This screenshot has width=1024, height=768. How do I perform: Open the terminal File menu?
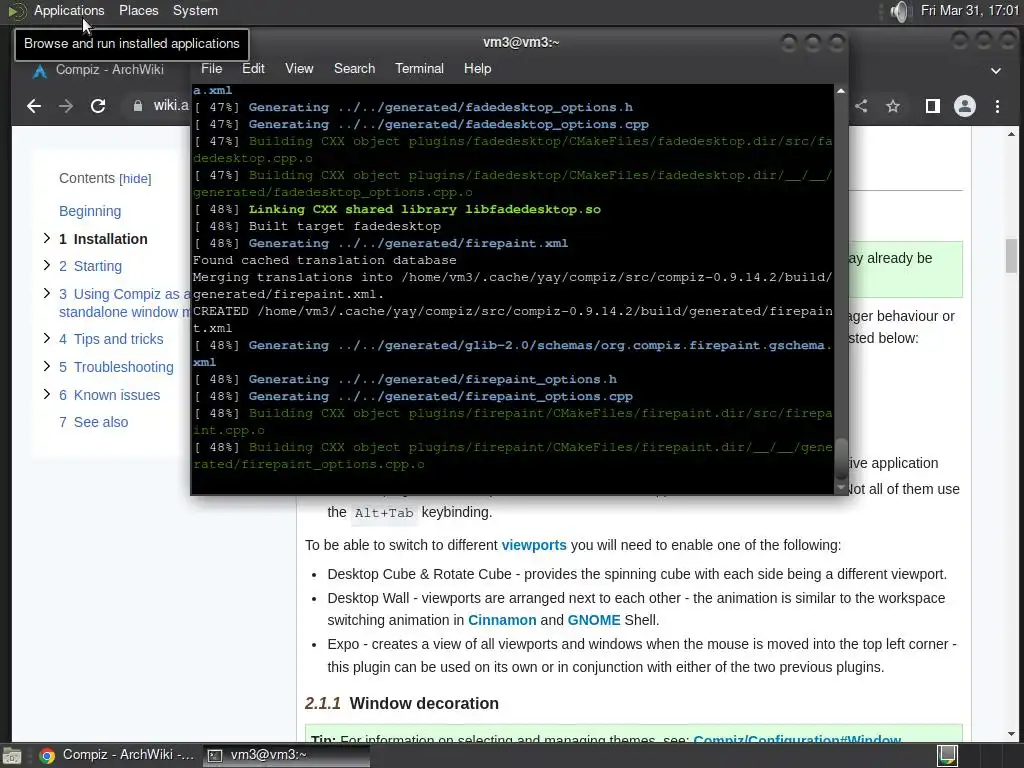tap(212, 69)
